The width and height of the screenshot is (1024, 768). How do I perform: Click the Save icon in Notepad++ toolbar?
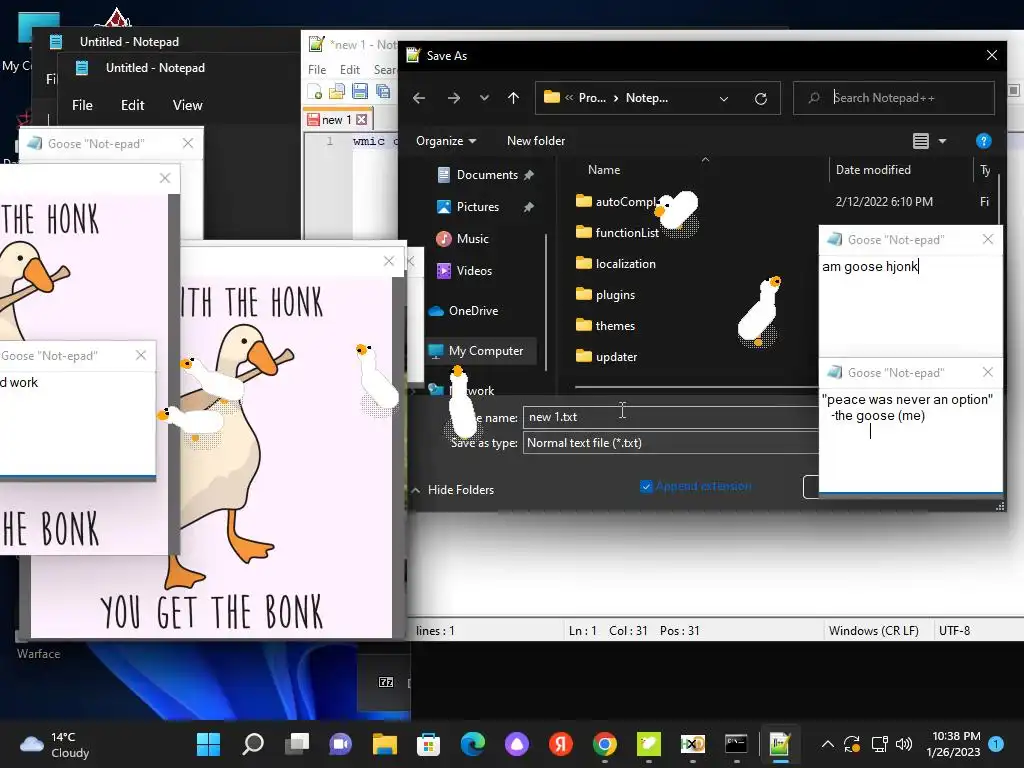[360, 92]
